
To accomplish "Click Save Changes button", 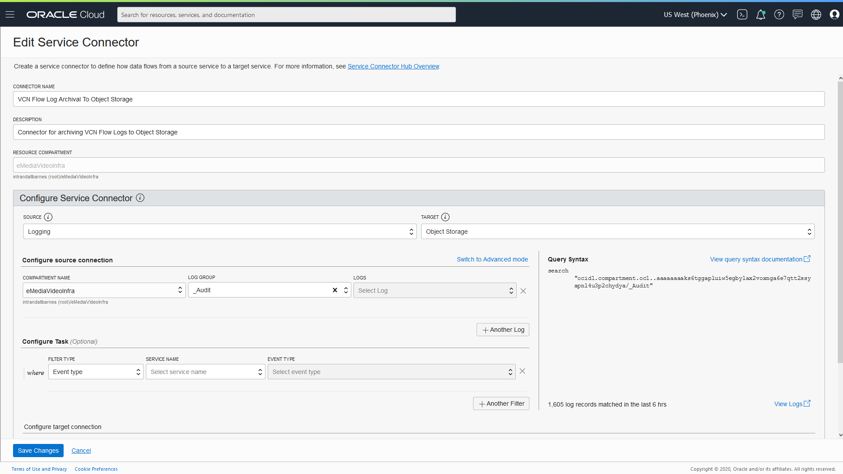I will 38,450.
